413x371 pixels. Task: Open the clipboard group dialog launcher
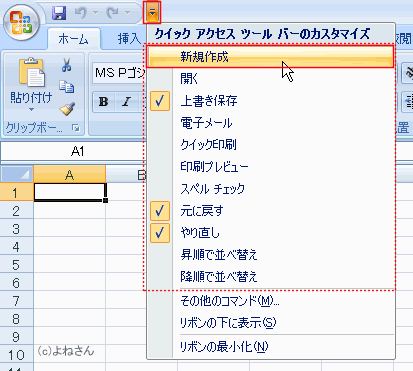(x=76, y=128)
